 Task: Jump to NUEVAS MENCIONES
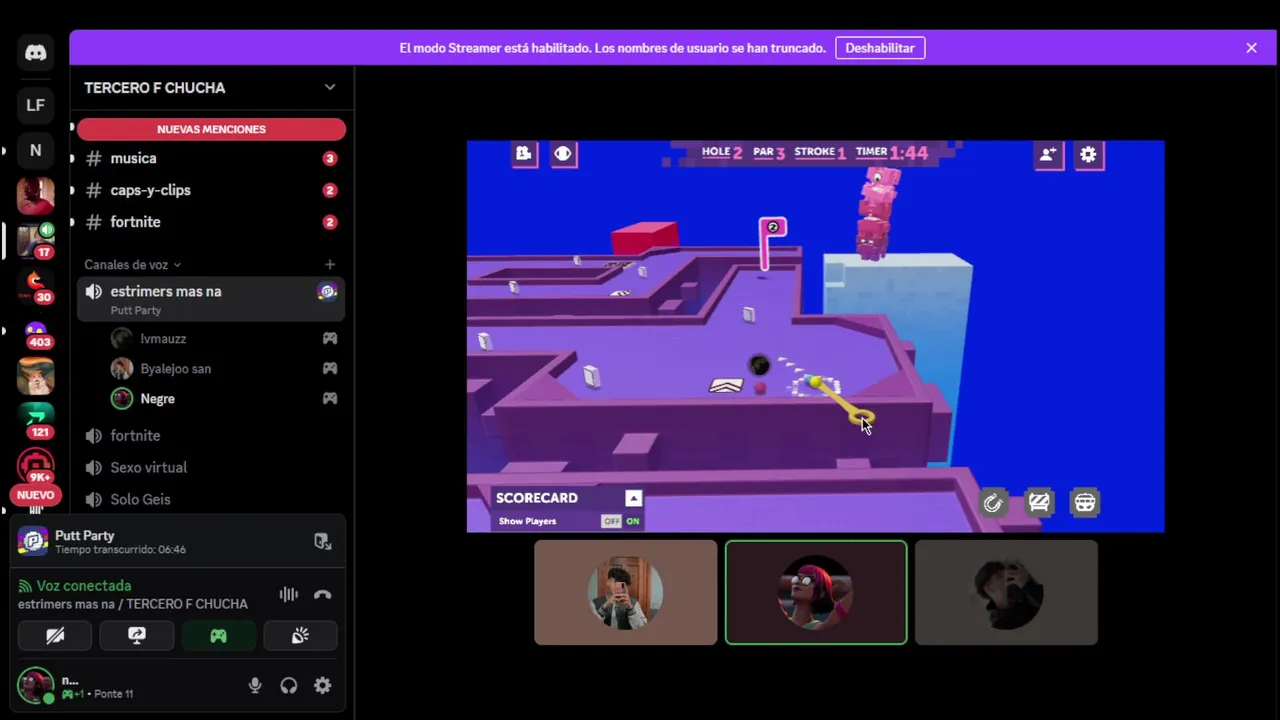(211, 129)
